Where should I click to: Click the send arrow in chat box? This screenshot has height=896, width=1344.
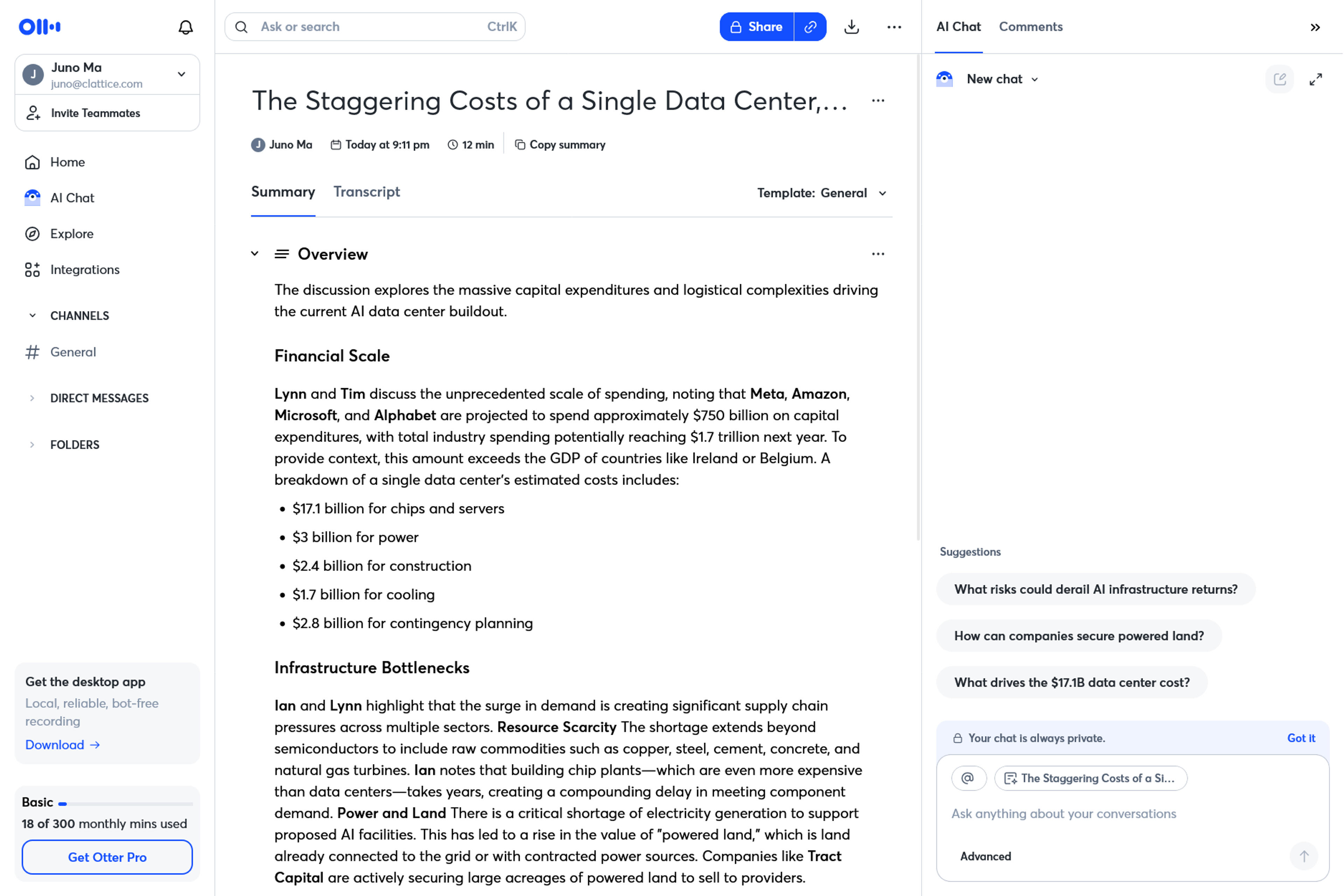click(x=1304, y=856)
